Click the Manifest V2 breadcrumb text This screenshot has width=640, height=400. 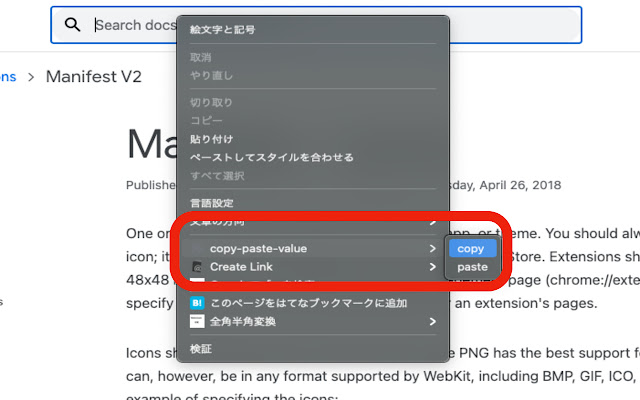coord(93,76)
